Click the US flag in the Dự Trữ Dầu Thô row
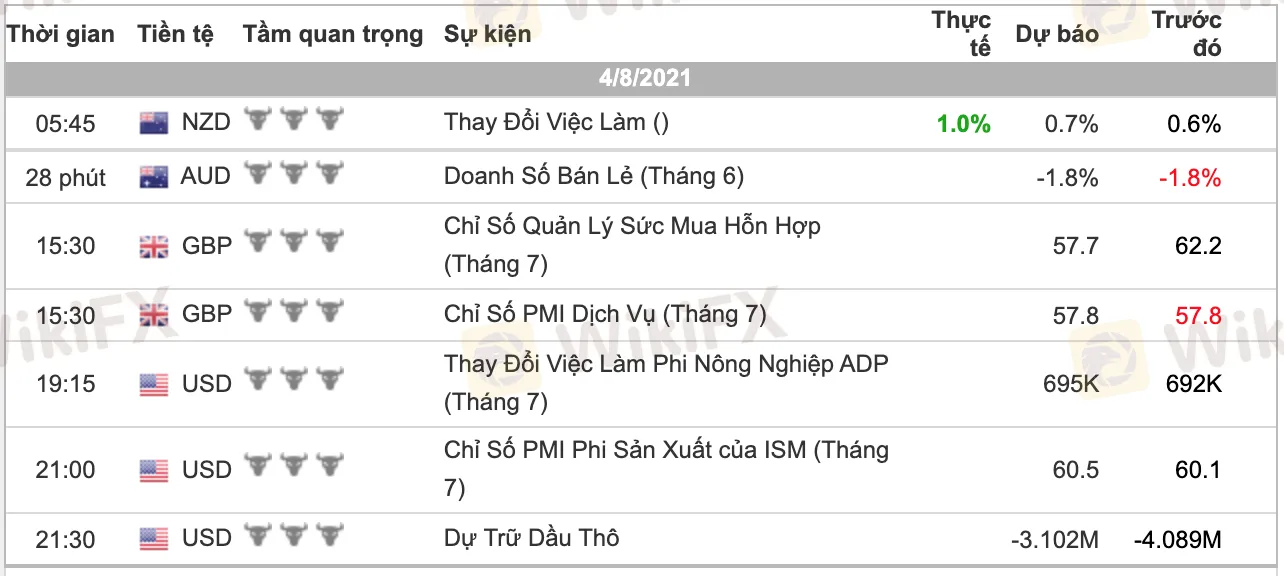 (154, 539)
